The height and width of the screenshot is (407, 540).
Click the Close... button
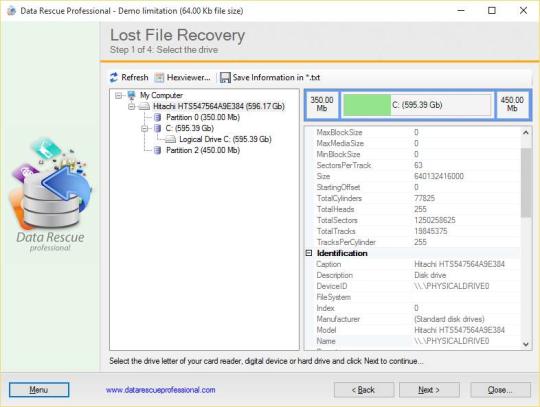coord(500,390)
